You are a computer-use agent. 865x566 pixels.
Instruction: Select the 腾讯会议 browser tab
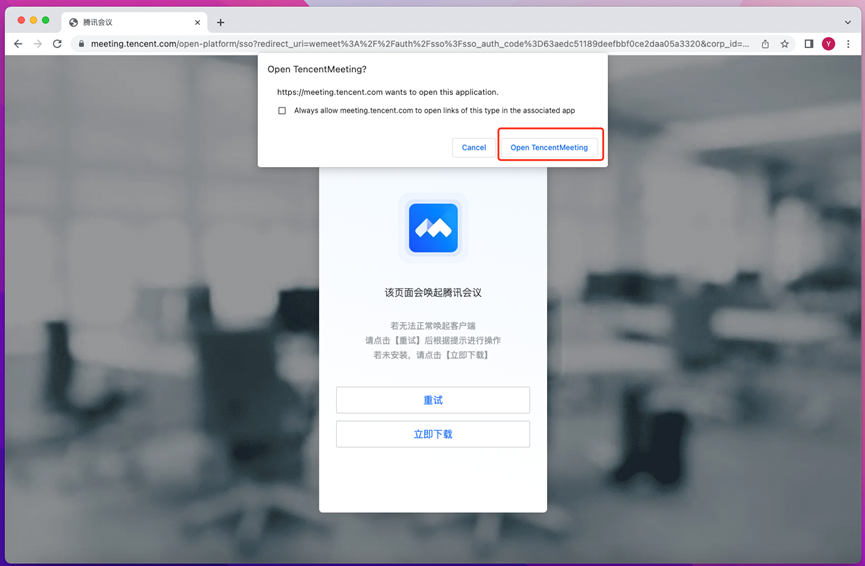click(x=134, y=22)
